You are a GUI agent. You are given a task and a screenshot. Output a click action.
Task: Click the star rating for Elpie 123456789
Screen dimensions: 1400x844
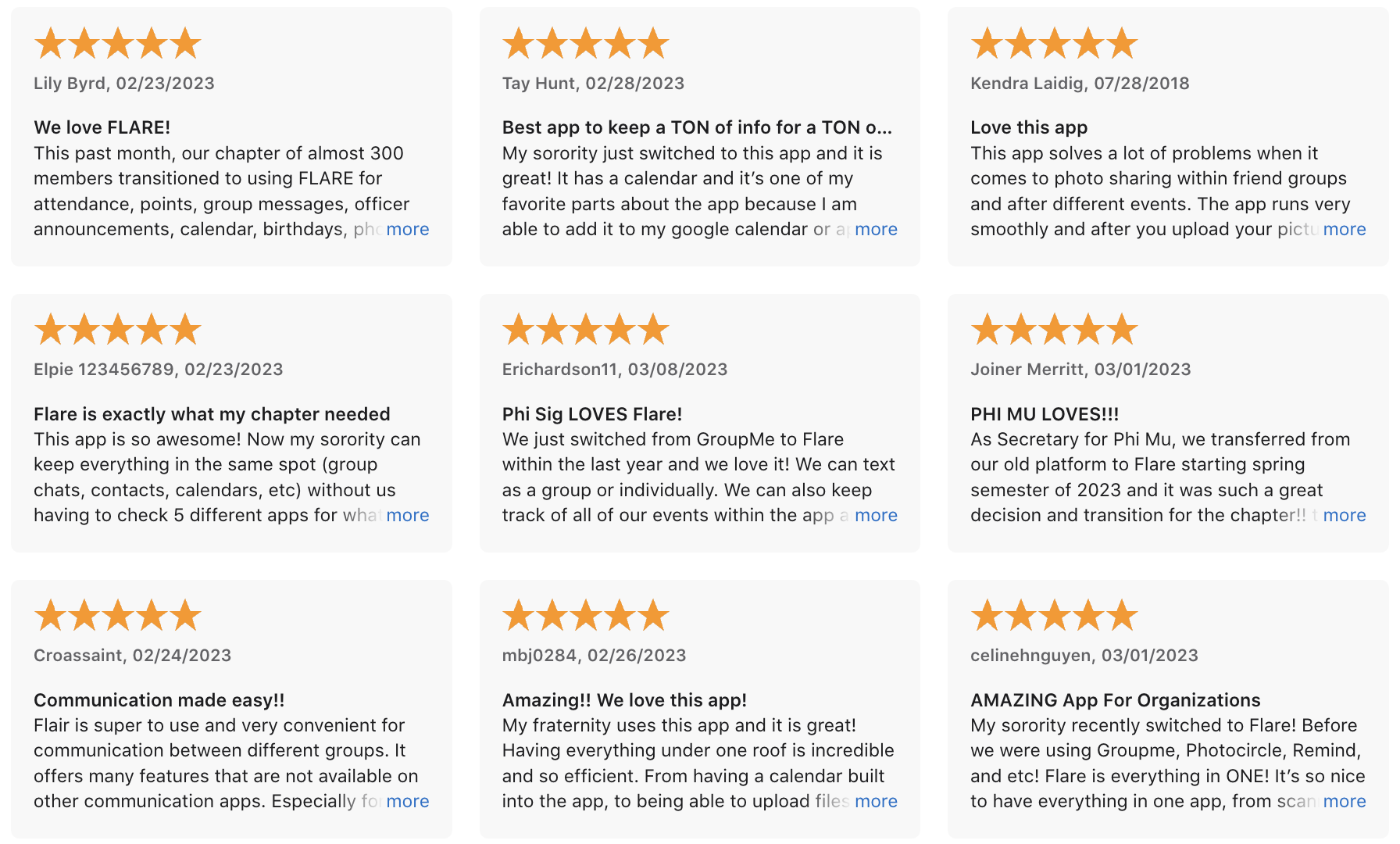point(118,329)
